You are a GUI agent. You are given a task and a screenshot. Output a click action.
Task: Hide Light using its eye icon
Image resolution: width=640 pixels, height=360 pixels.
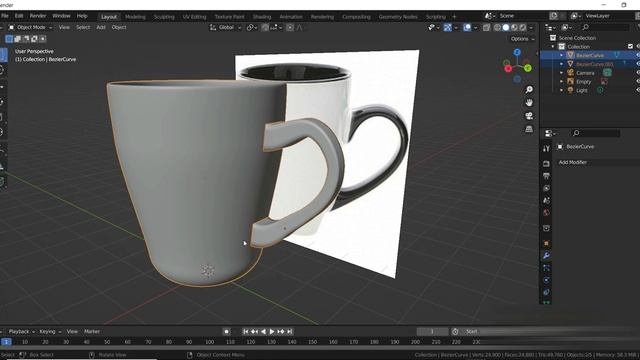[x=638, y=90]
